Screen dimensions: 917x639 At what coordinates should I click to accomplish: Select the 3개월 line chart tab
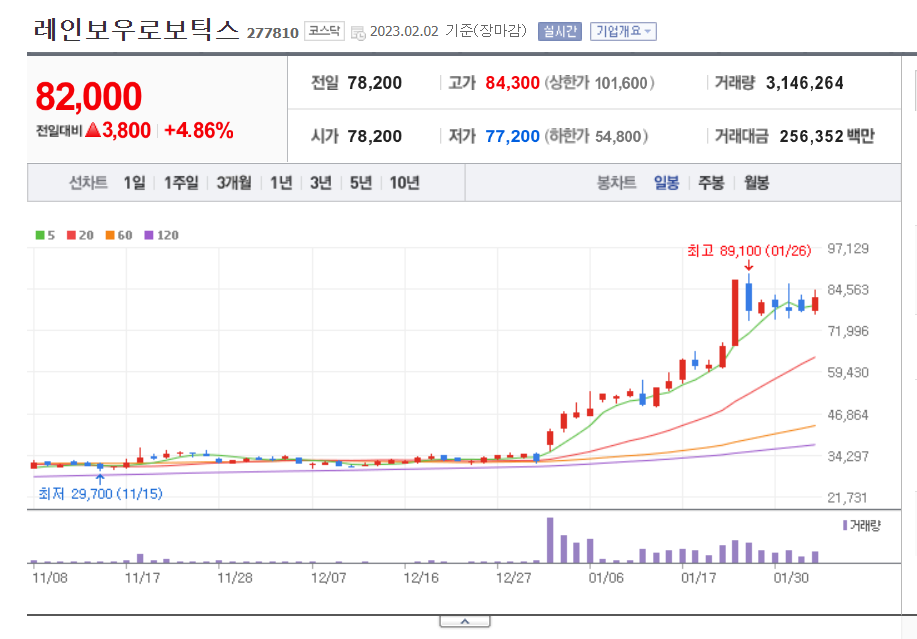tap(234, 183)
